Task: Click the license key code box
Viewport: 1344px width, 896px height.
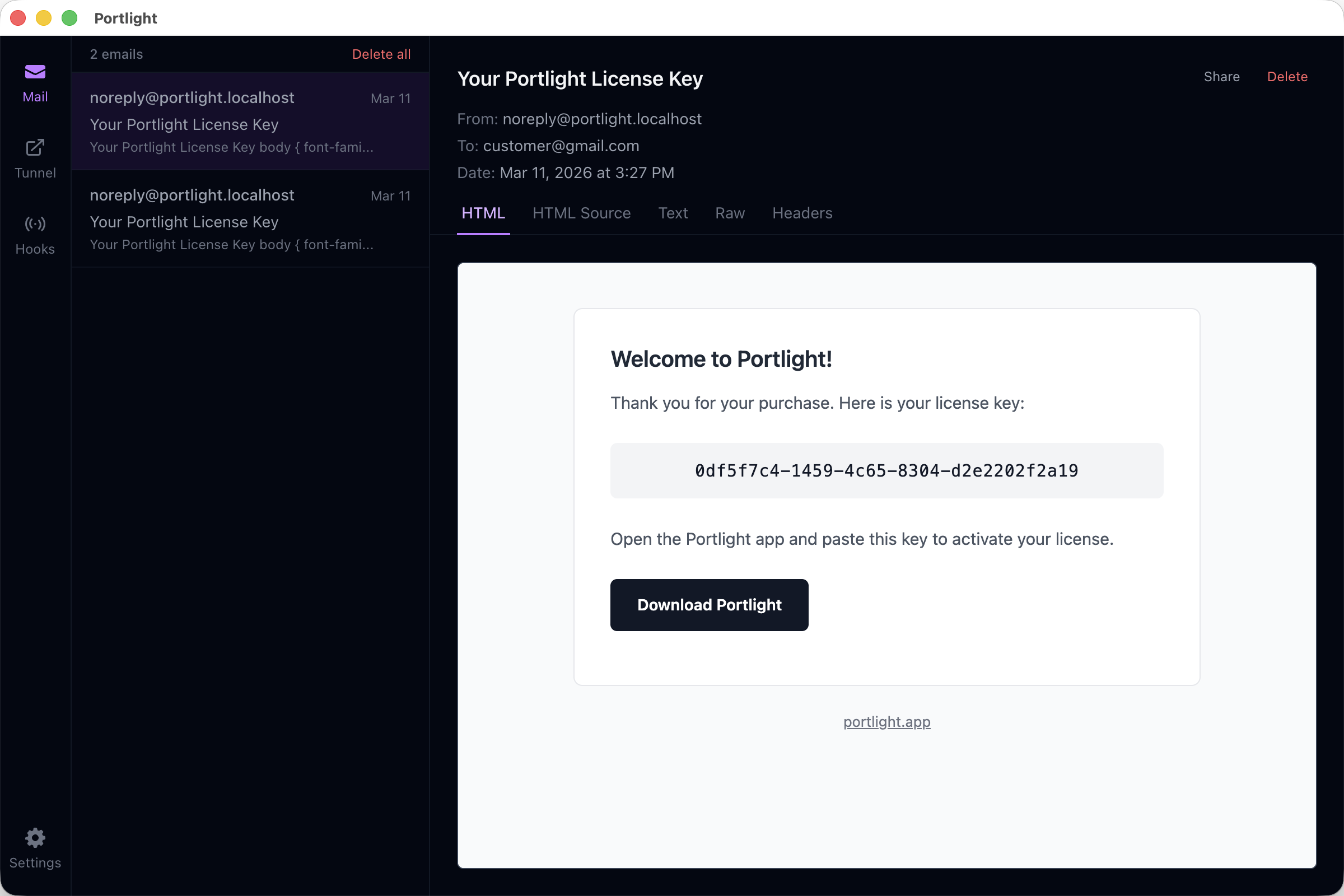Action: pyautogui.click(x=886, y=470)
